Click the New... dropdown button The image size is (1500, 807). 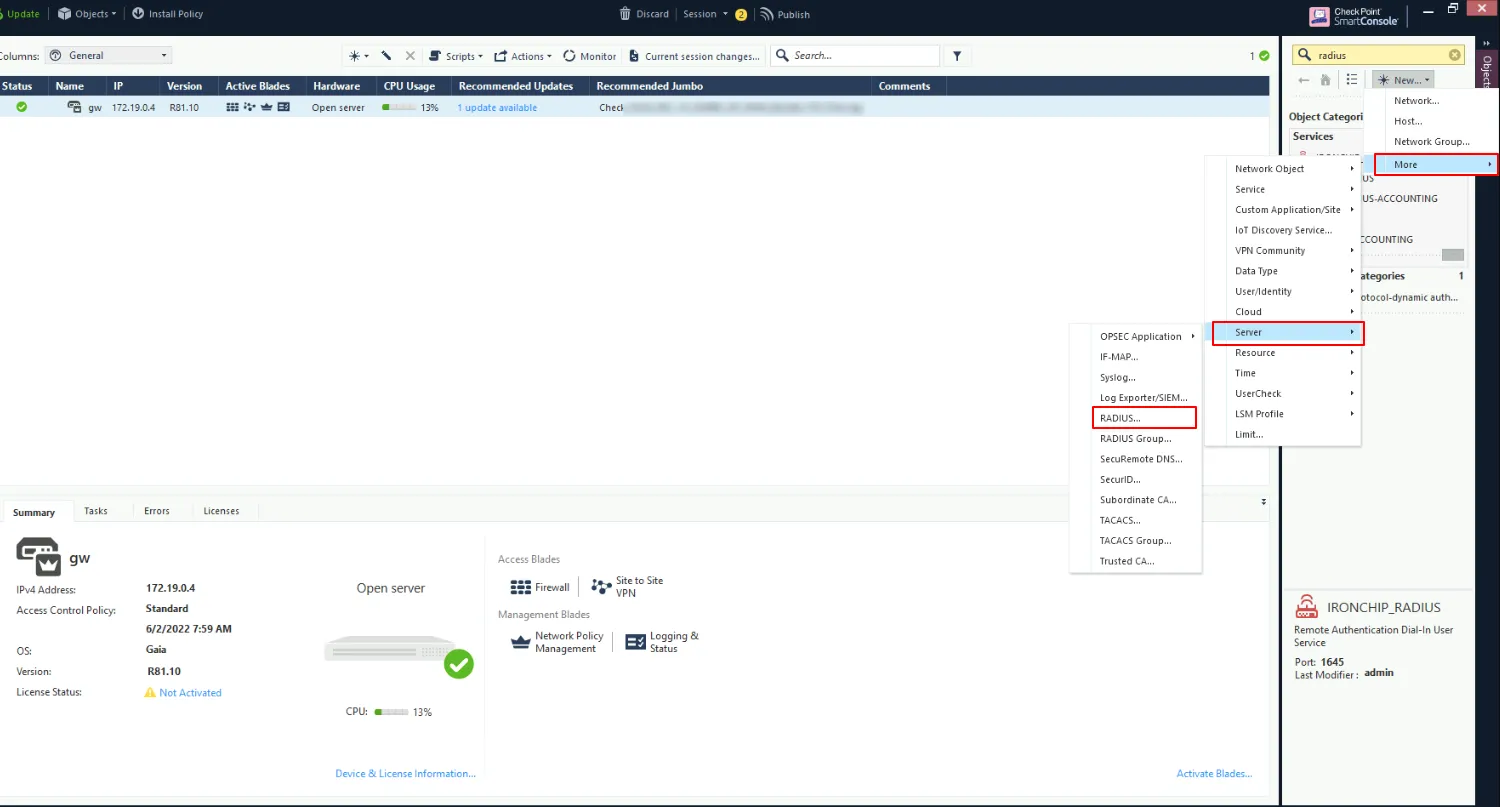click(x=1403, y=79)
